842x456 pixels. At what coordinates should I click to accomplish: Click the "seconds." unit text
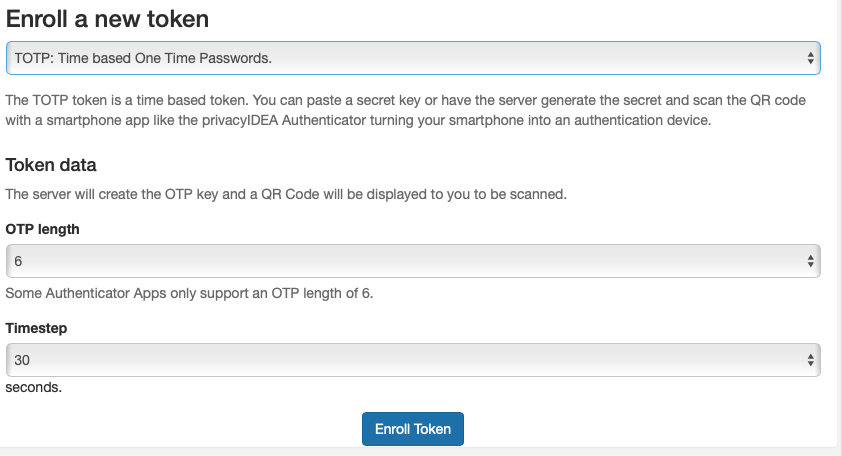click(33, 388)
